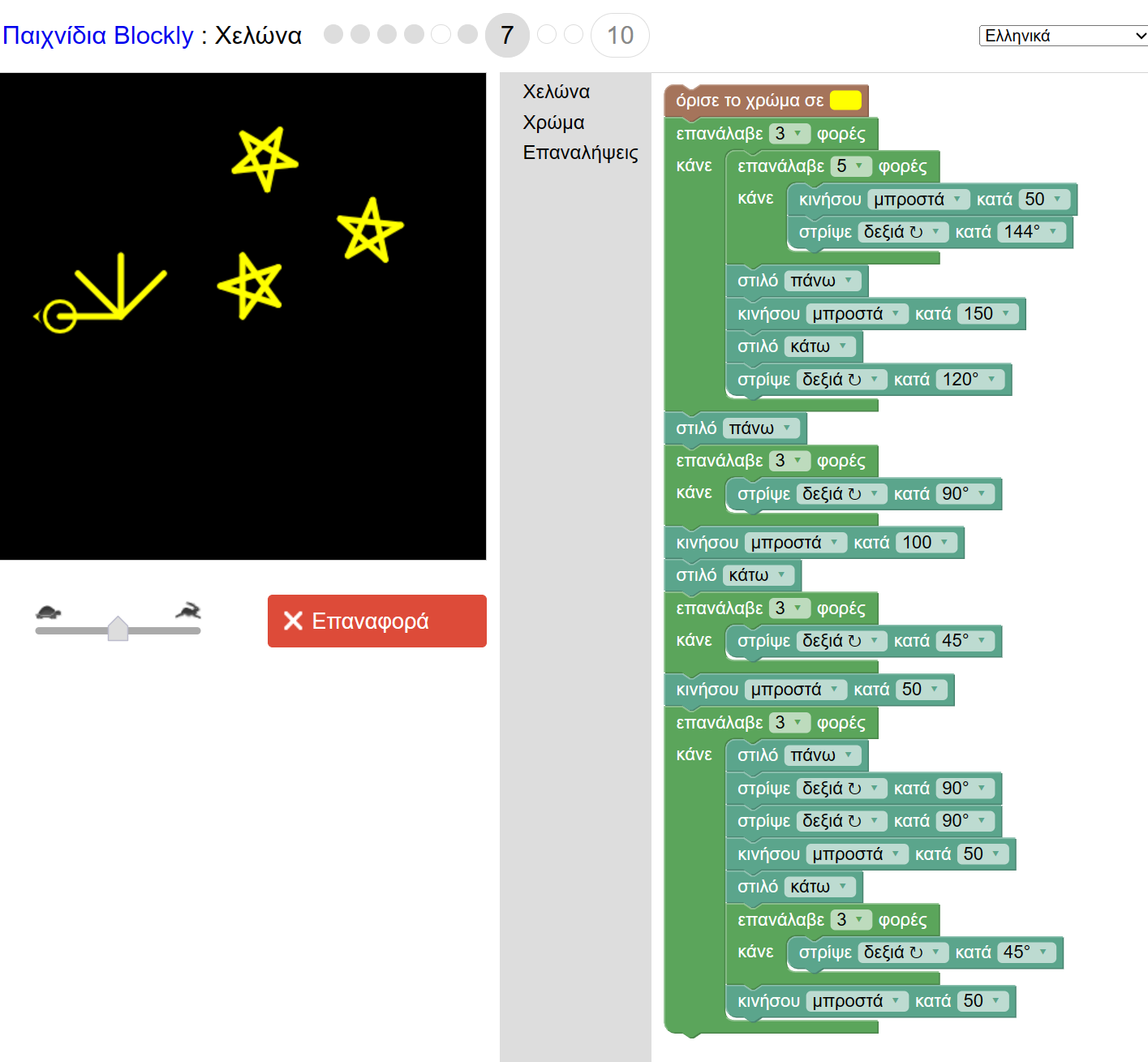Click the rotate icon in 120° turn block

point(854,380)
